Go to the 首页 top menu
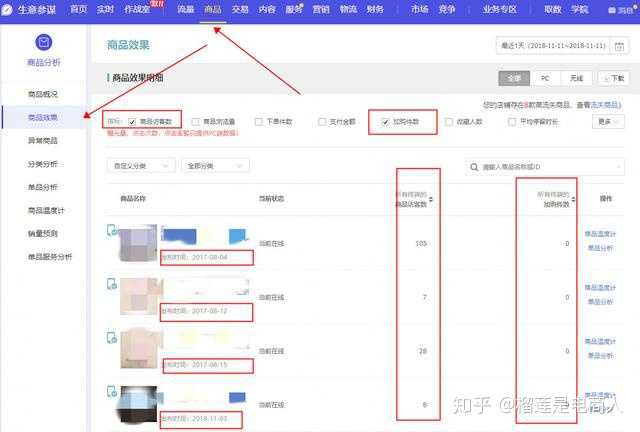 (79, 9)
